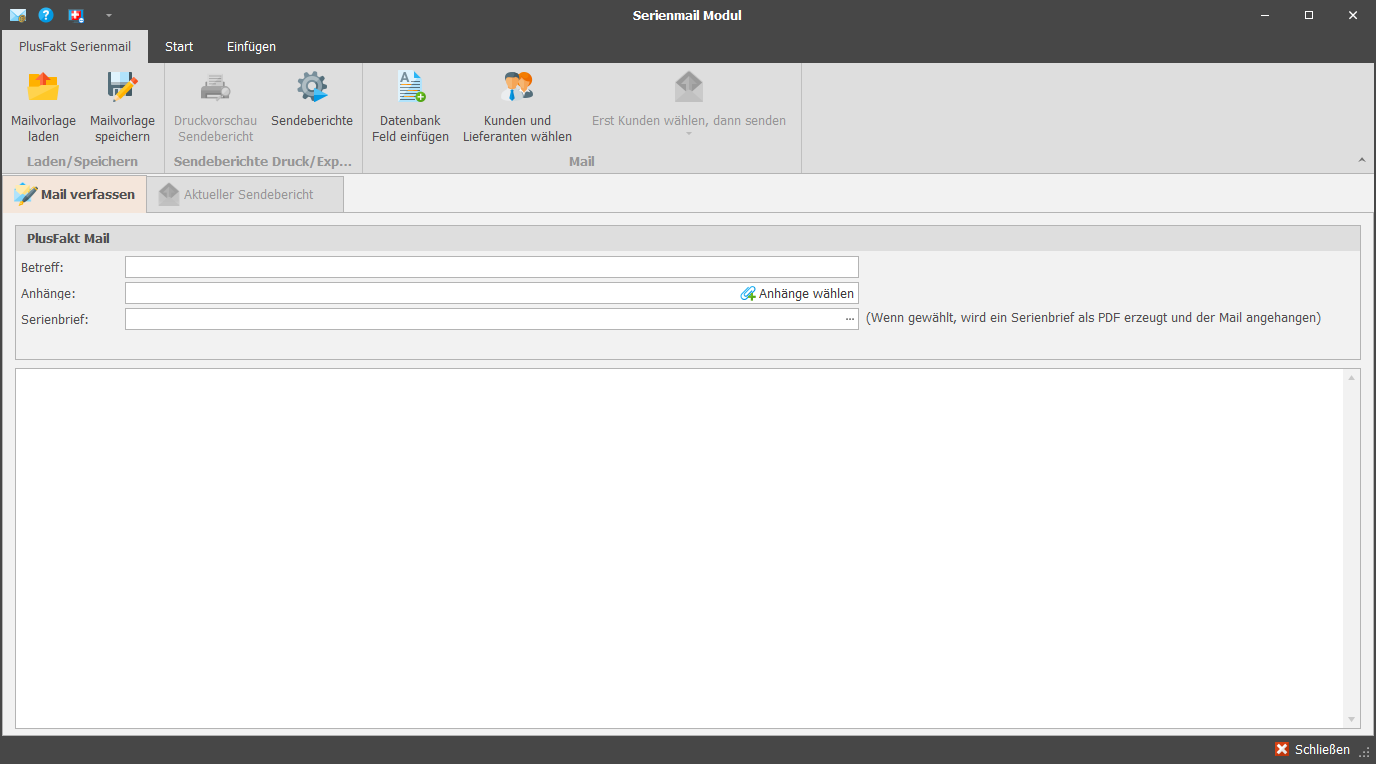The width and height of the screenshot is (1376, 764).
Task: Click the Betreff: label
Action: pos(42,267)
